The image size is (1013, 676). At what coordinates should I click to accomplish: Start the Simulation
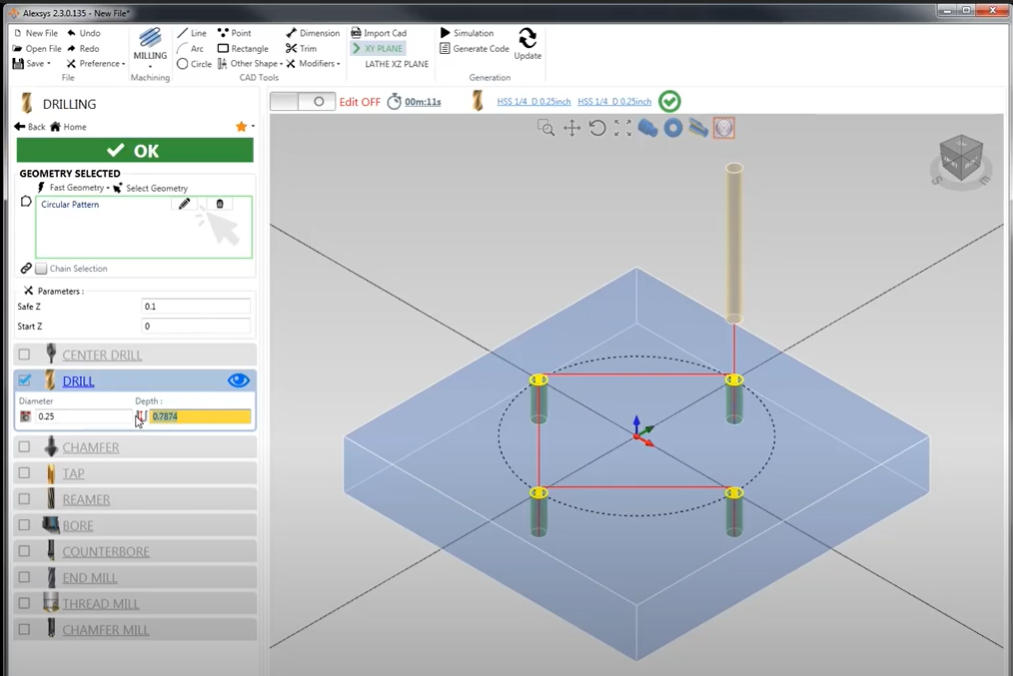[x=466, y=33]
